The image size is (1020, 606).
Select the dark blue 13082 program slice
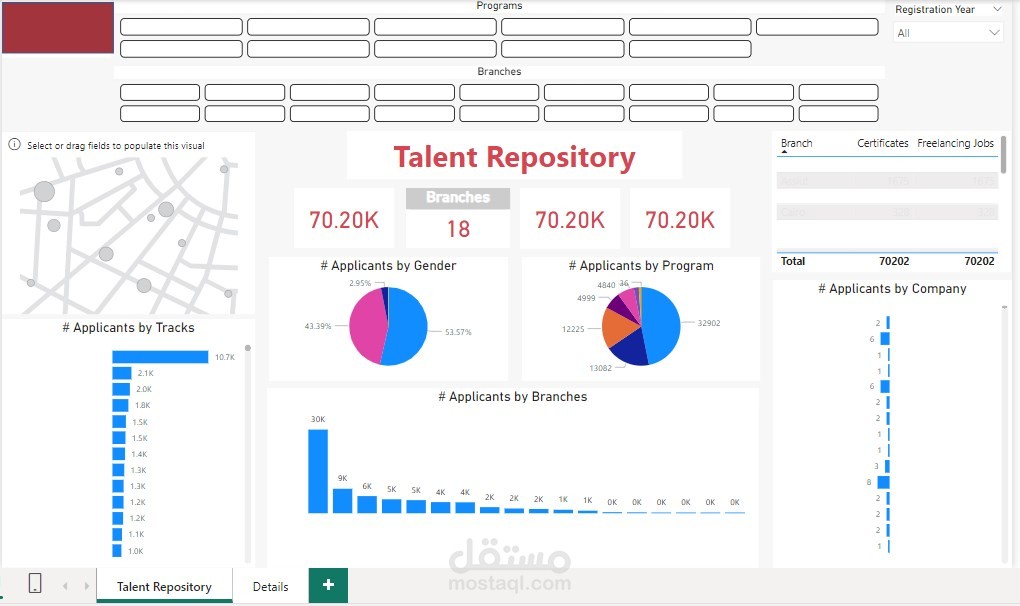(630, 350)
